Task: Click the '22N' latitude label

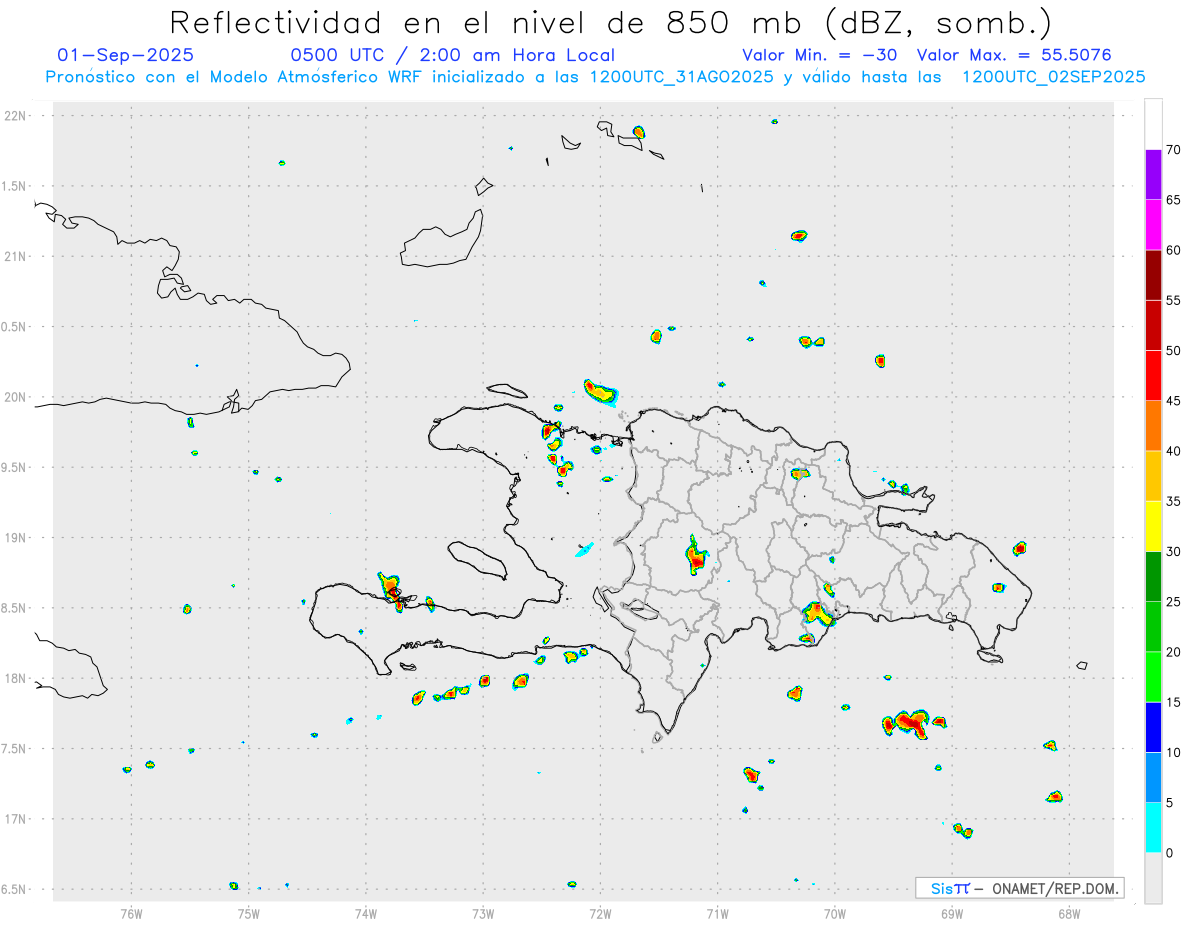Action: pyautogui.click(x=17, y=116)
